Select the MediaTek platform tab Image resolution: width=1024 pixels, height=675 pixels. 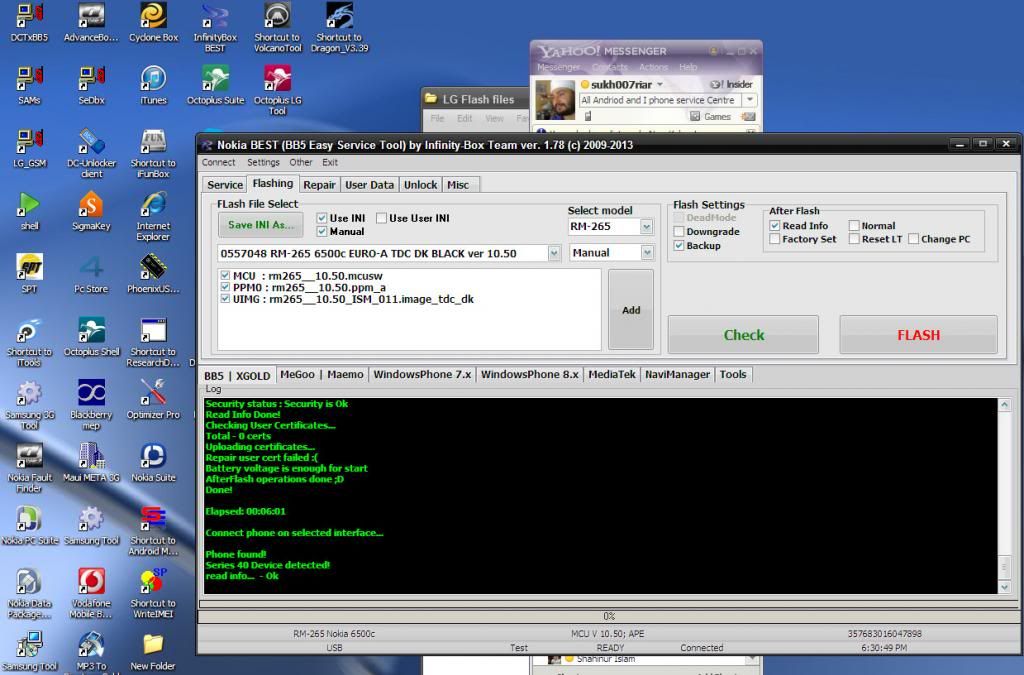pos(612,375)
